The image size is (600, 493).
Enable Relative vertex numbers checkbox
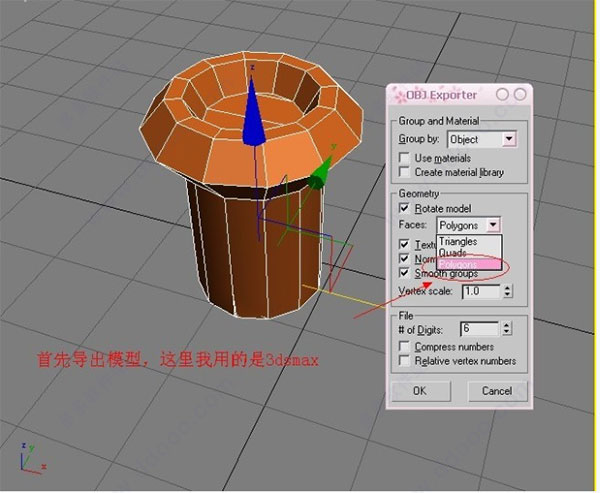pyautogui.click(x=404, y=361)
